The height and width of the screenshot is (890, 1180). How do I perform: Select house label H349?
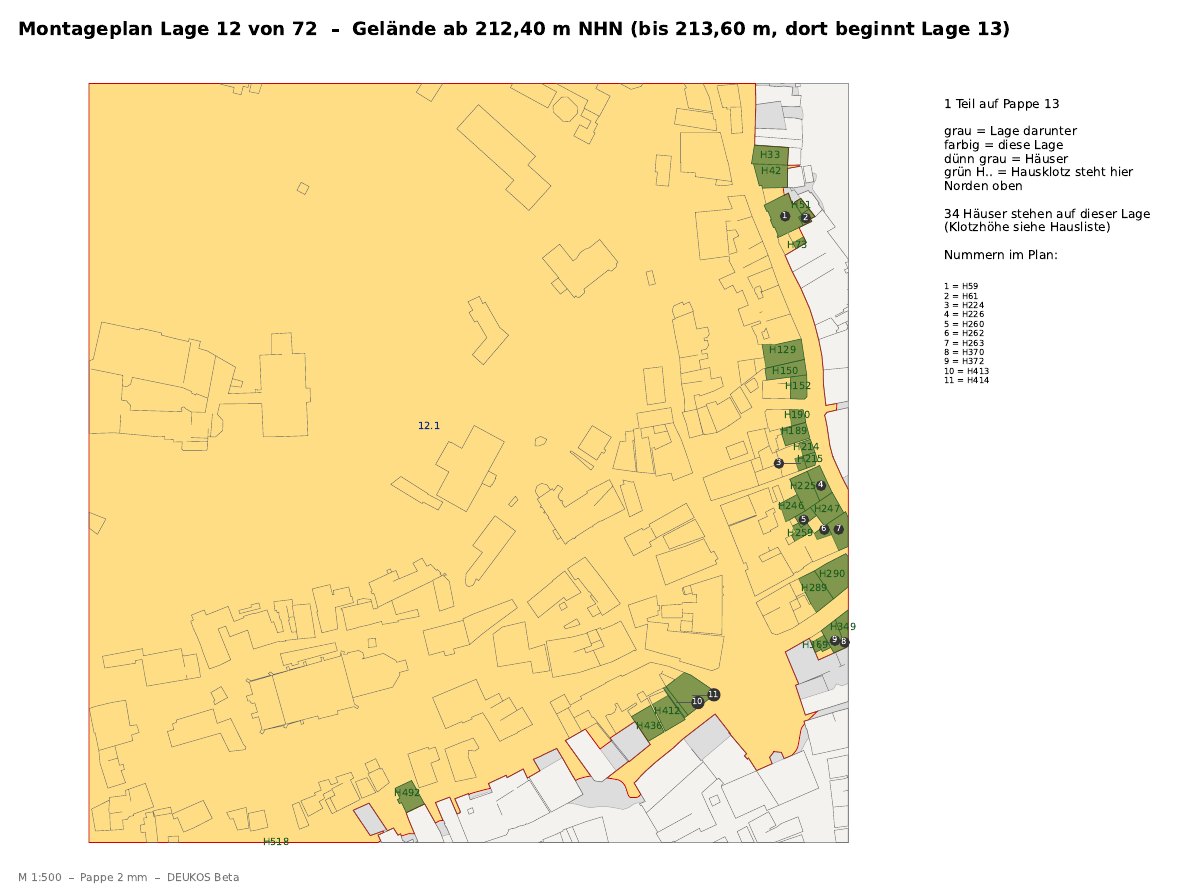(843, 626)
